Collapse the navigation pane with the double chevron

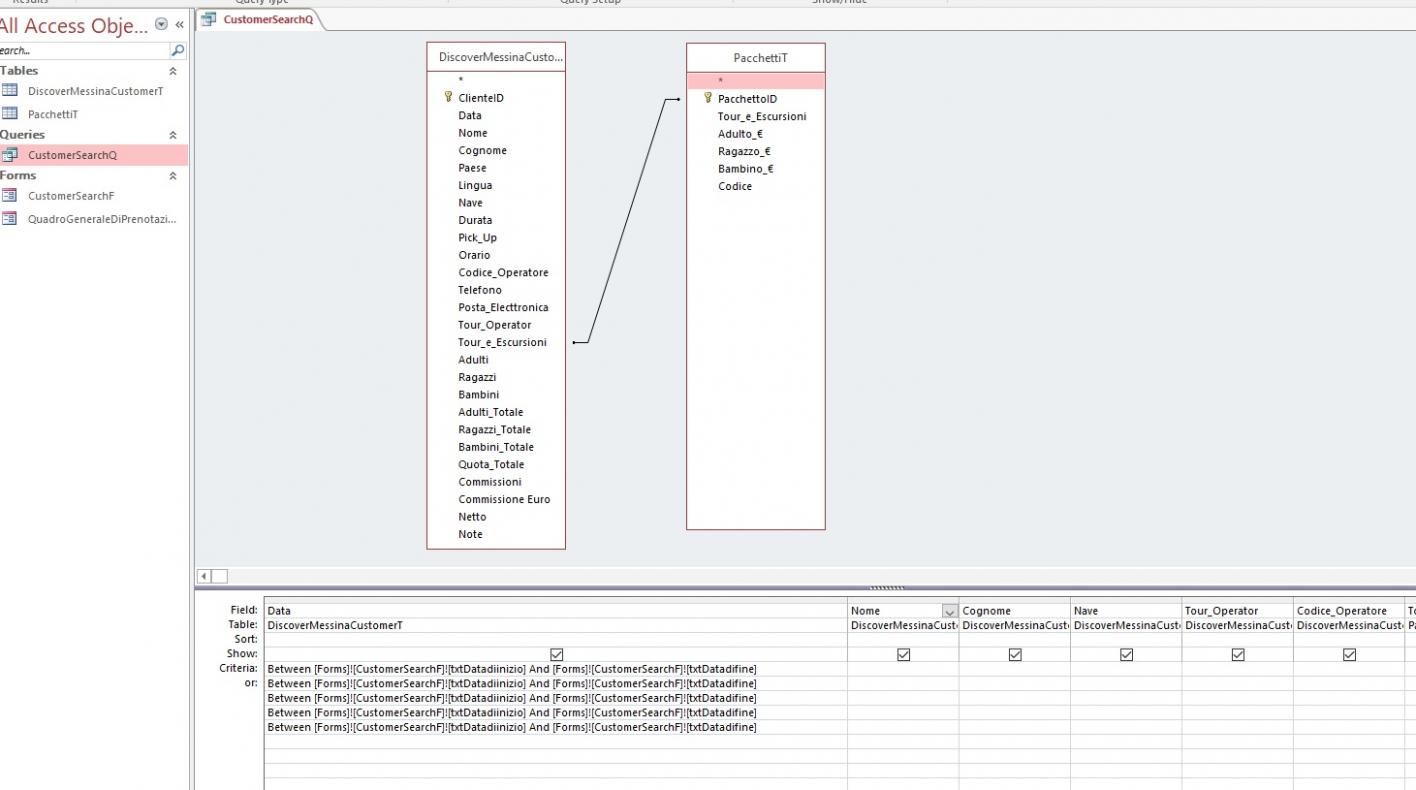click(x=180, y=24)
